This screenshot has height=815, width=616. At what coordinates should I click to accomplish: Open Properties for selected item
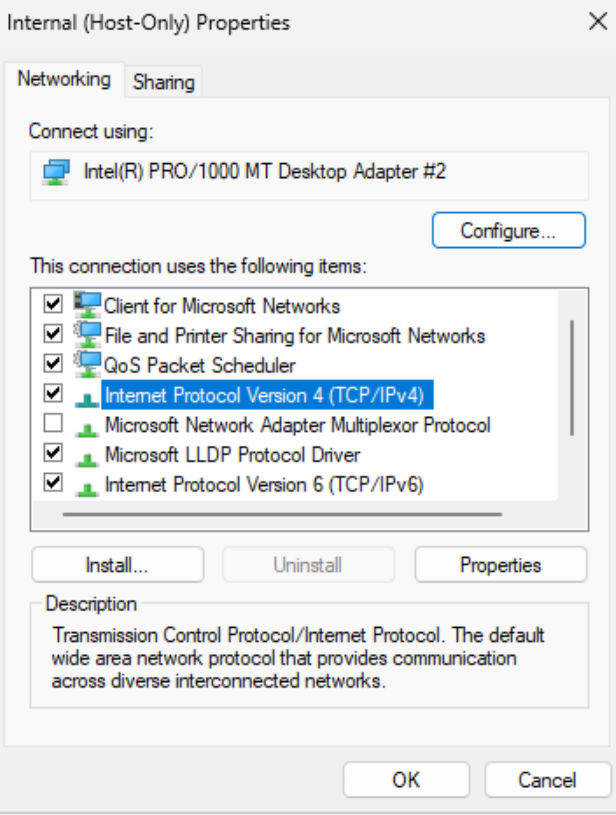click(501, 565)
